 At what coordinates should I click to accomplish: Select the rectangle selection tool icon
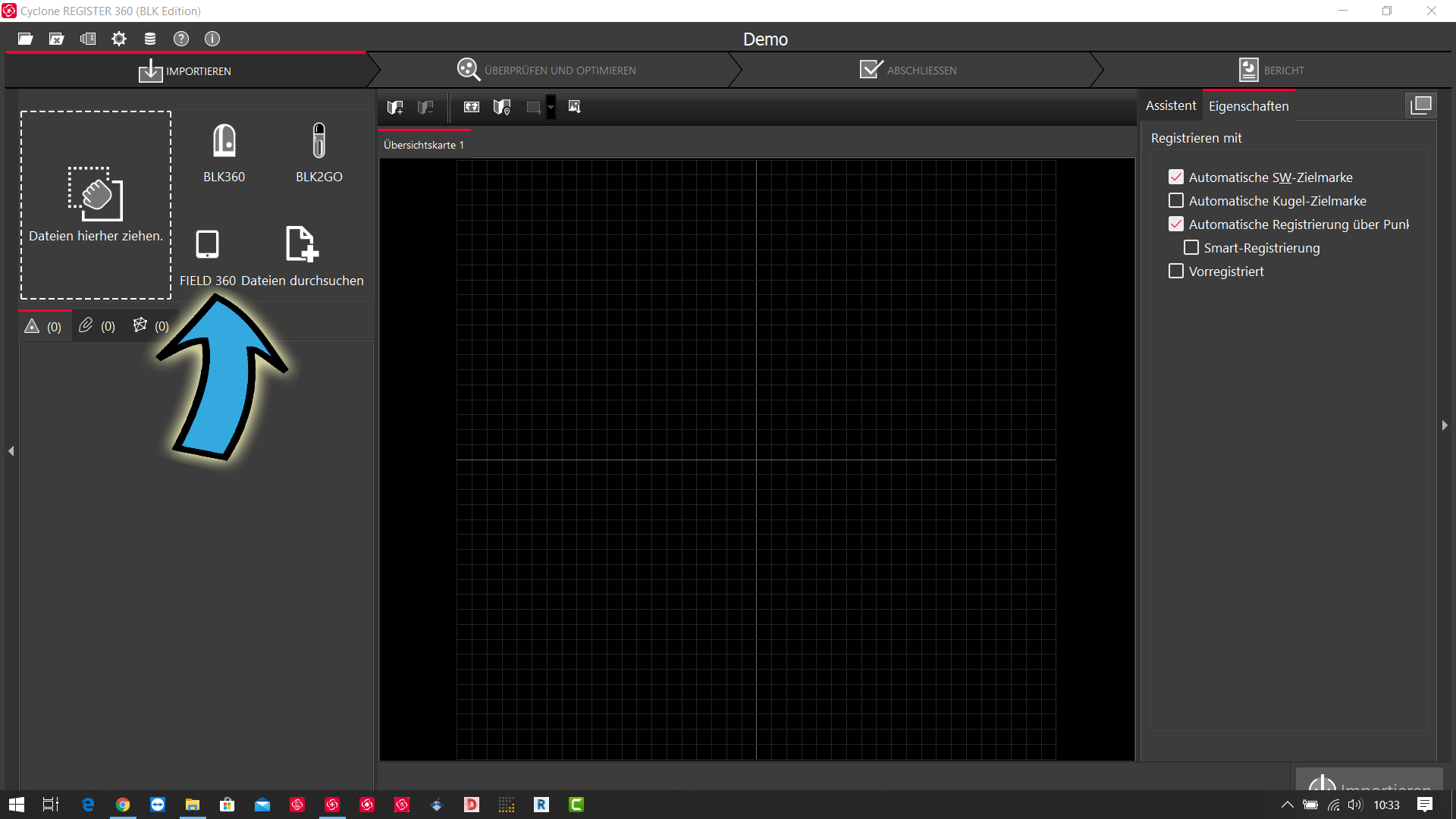pos(534,107)
